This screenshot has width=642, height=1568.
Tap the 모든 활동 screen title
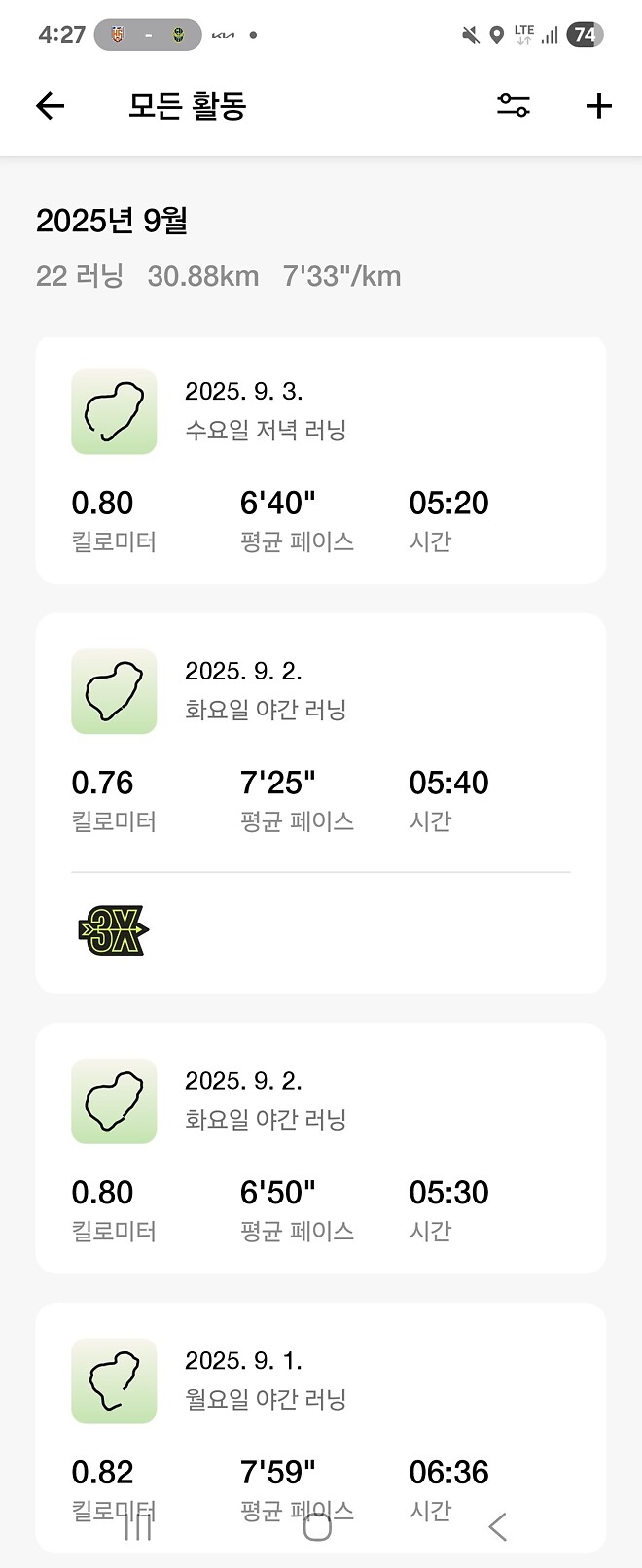187,105
